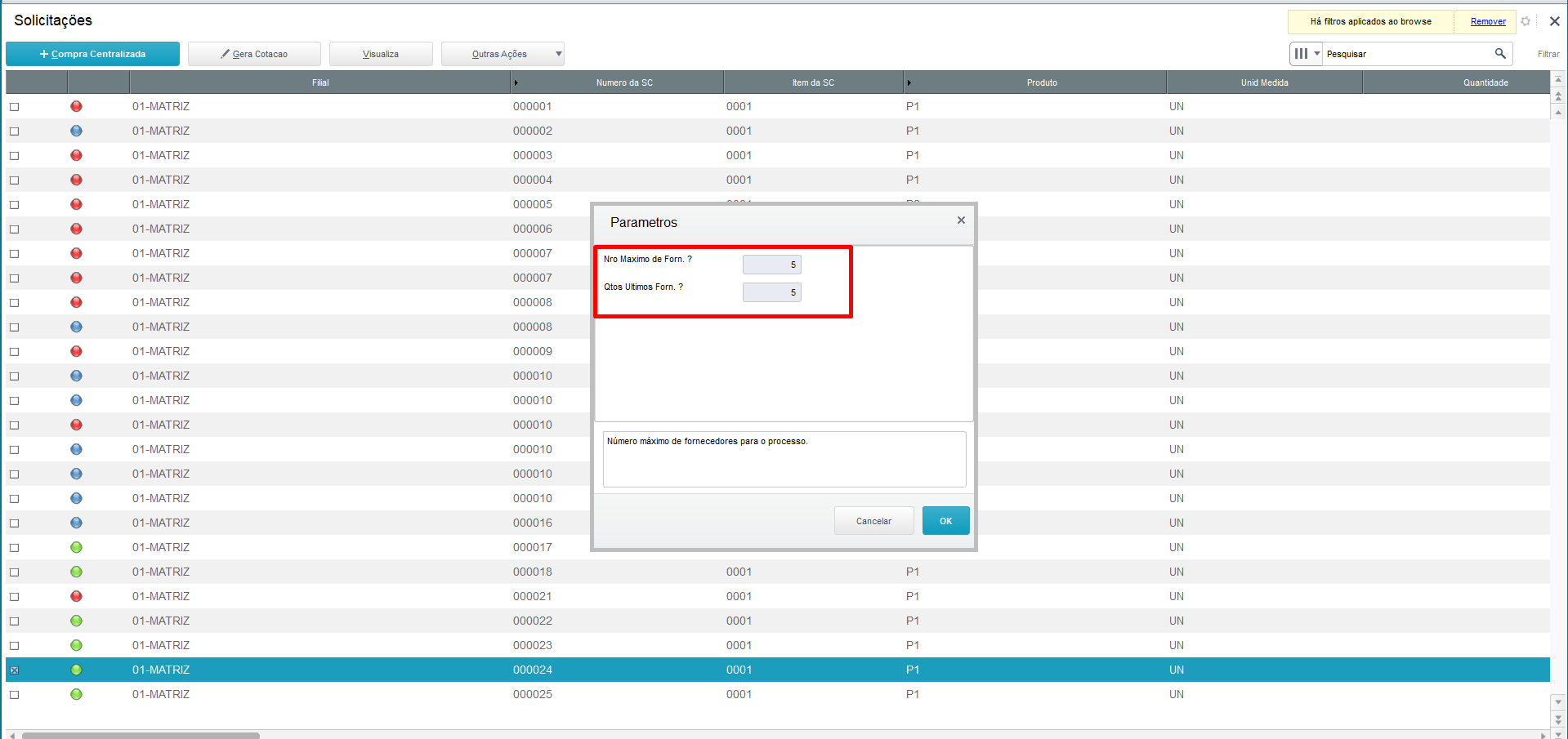Click the Gera Cotacao button
1568x739 pixels.
pyautogui.click(x=254, y=54)
